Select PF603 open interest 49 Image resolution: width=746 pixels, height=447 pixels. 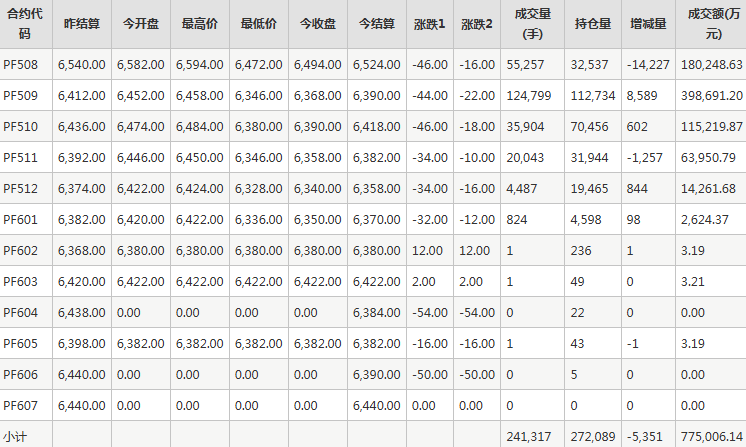pyautogui.click(x=578, y=282)
